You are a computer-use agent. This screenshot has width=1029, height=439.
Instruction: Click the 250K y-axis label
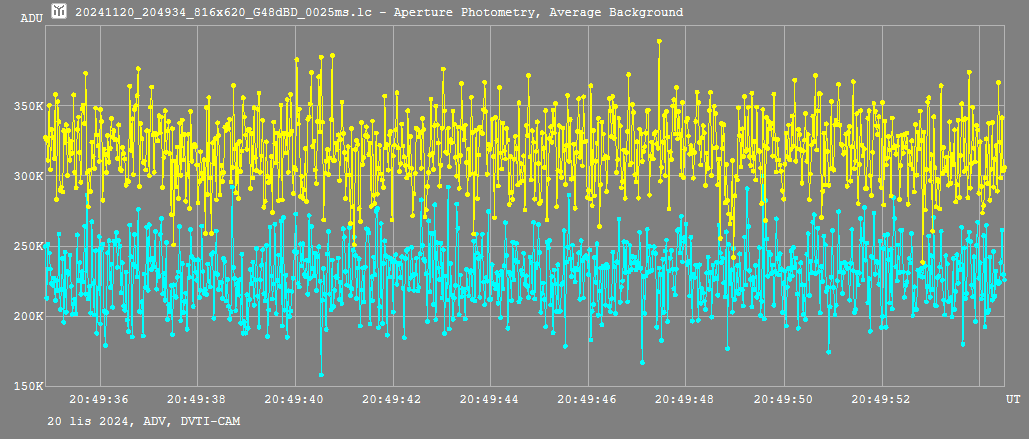28,246
